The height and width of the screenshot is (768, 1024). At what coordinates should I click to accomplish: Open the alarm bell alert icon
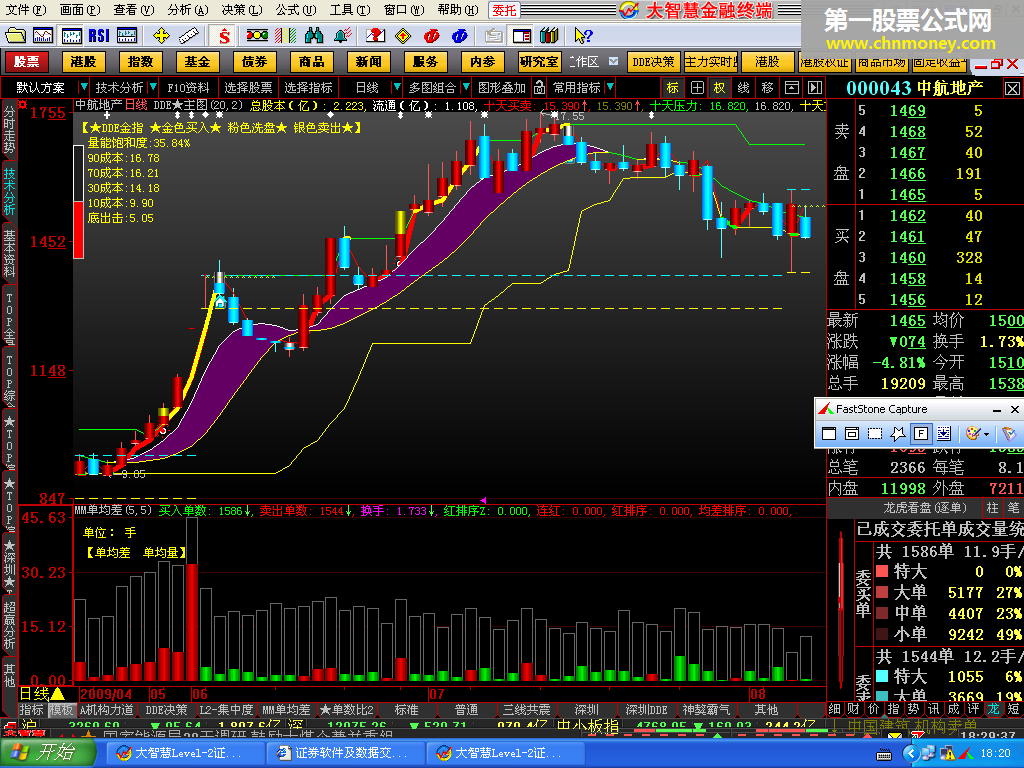point(343,35)
